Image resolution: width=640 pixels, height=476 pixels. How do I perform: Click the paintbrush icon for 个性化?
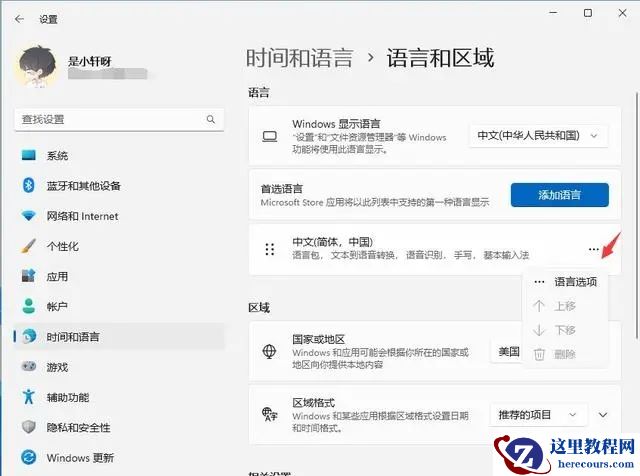[29, 246]
